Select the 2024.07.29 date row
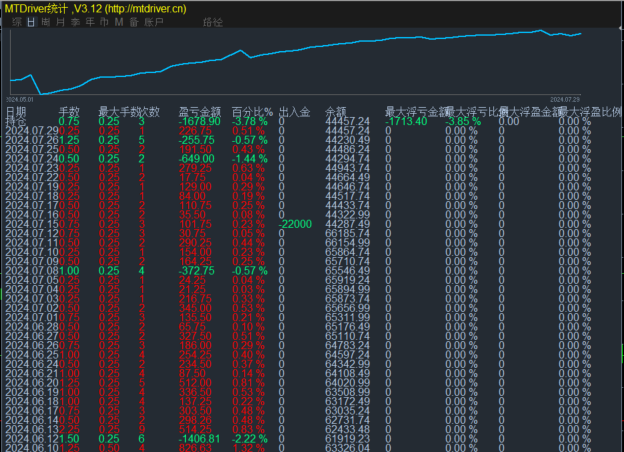This screenshot has height=452, width=624. click(x=32, y=131)
